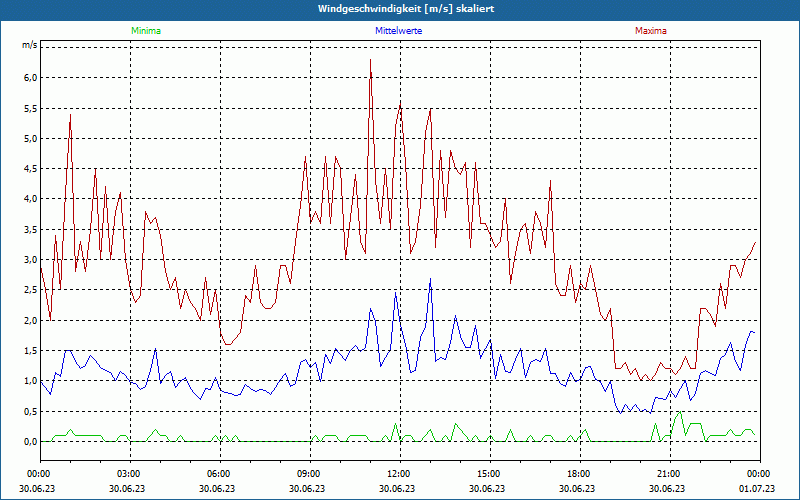
Task: Click the m/s unit label on y-axis
Action: click(29, 46)
